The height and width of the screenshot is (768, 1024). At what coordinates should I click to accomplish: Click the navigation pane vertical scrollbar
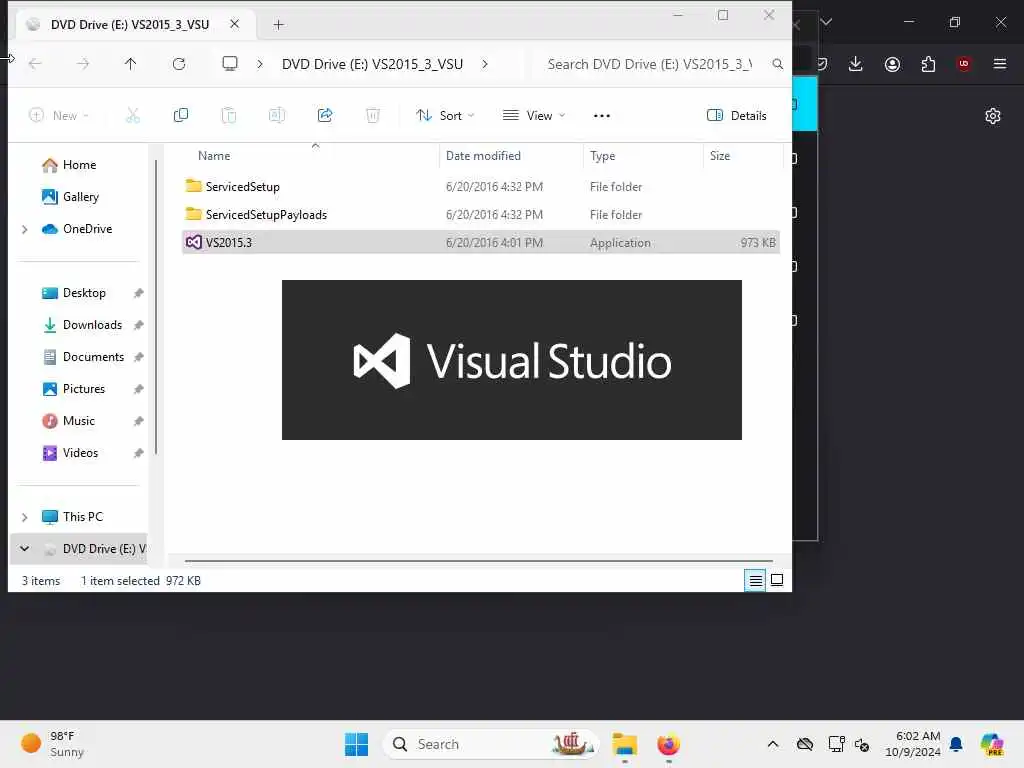tap(156, 307)
